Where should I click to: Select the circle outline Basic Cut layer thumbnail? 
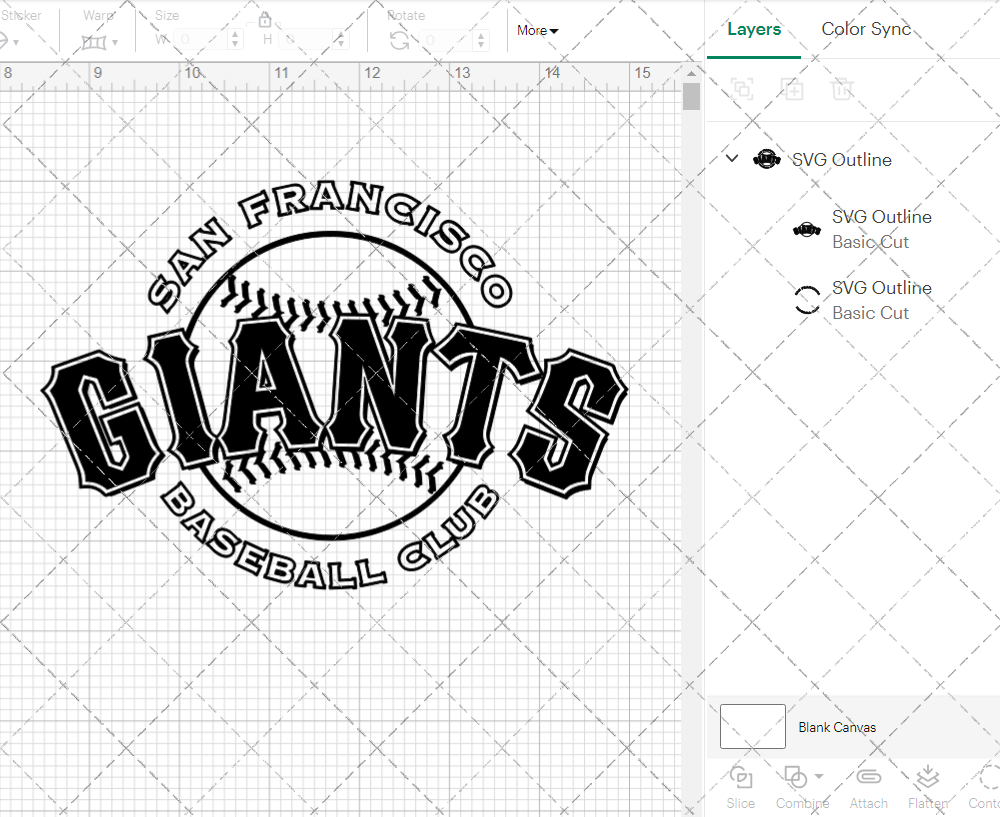pyautogui.click(x=807, y=300)
